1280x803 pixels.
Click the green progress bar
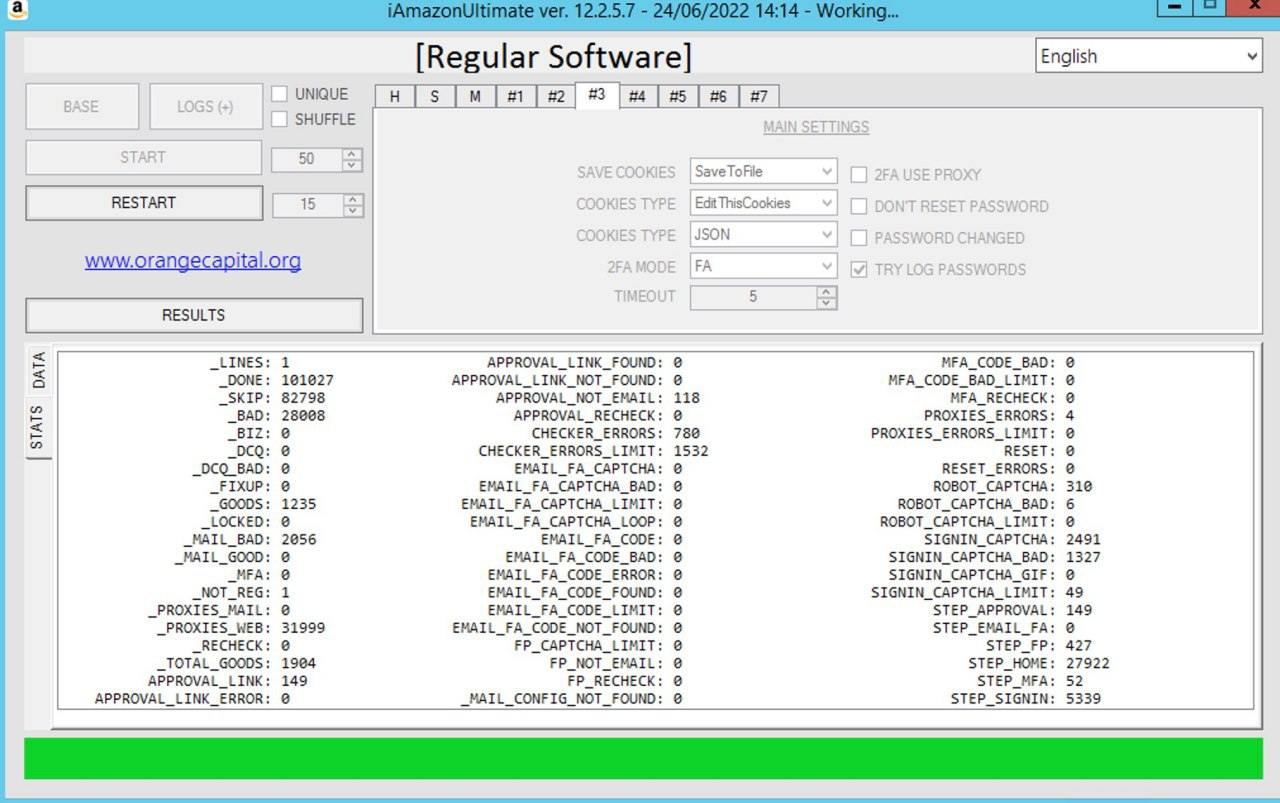point(643,759)
